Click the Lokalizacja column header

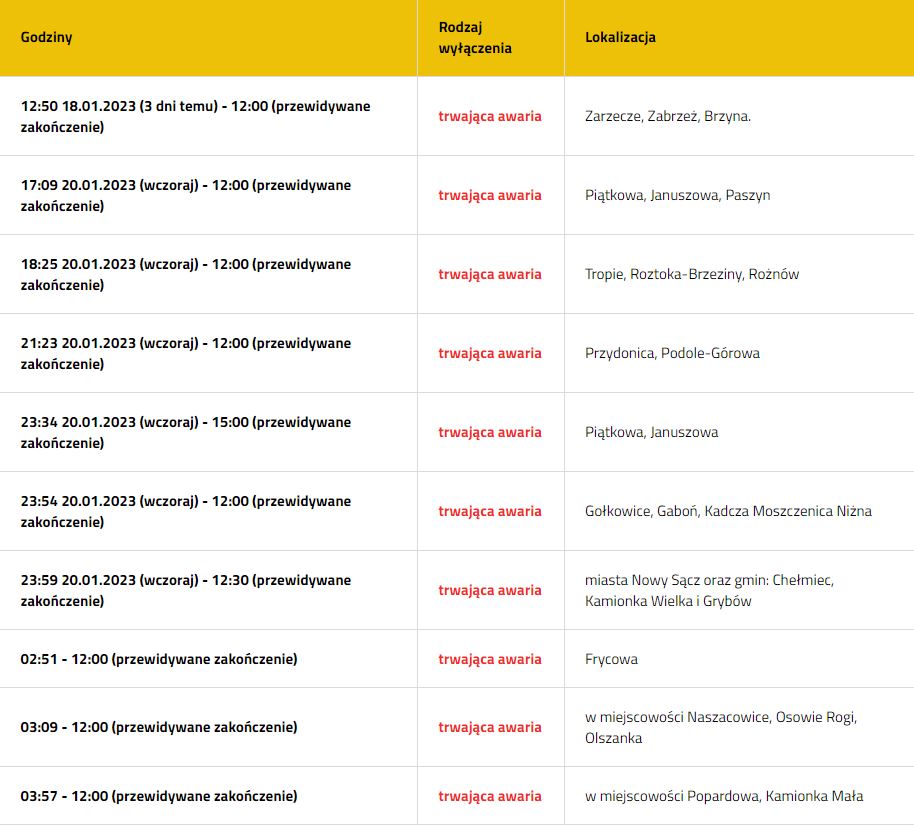click(620, 37)
